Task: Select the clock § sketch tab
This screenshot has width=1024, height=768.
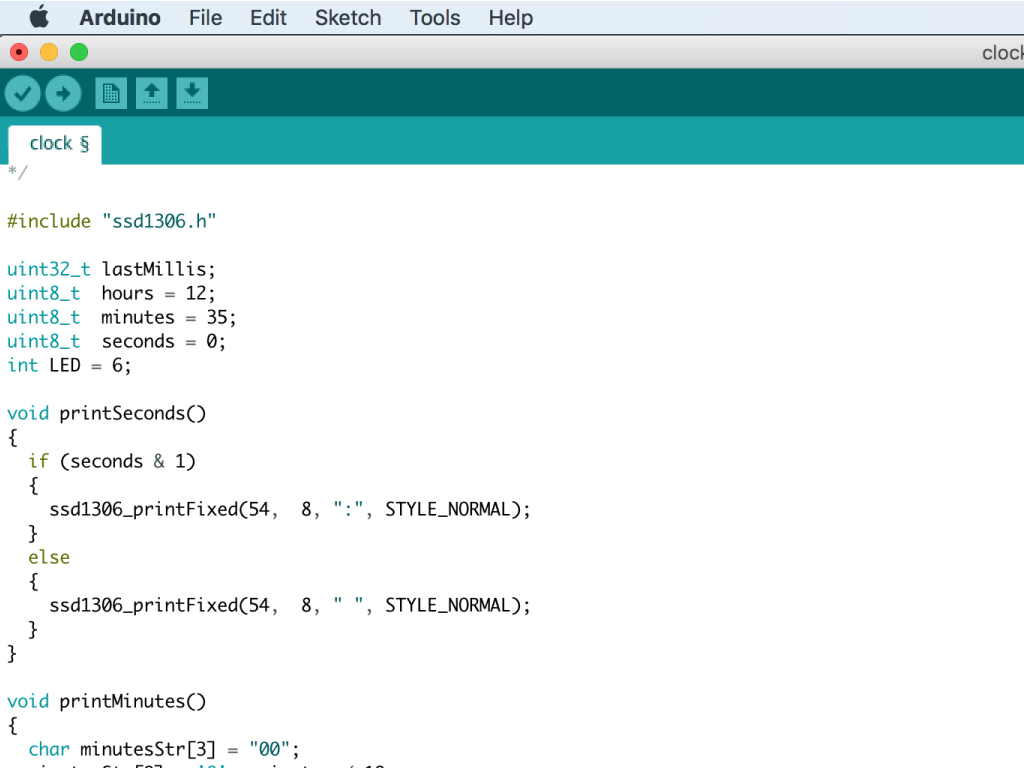Action: pyautogui.click(x=55, y=144)
